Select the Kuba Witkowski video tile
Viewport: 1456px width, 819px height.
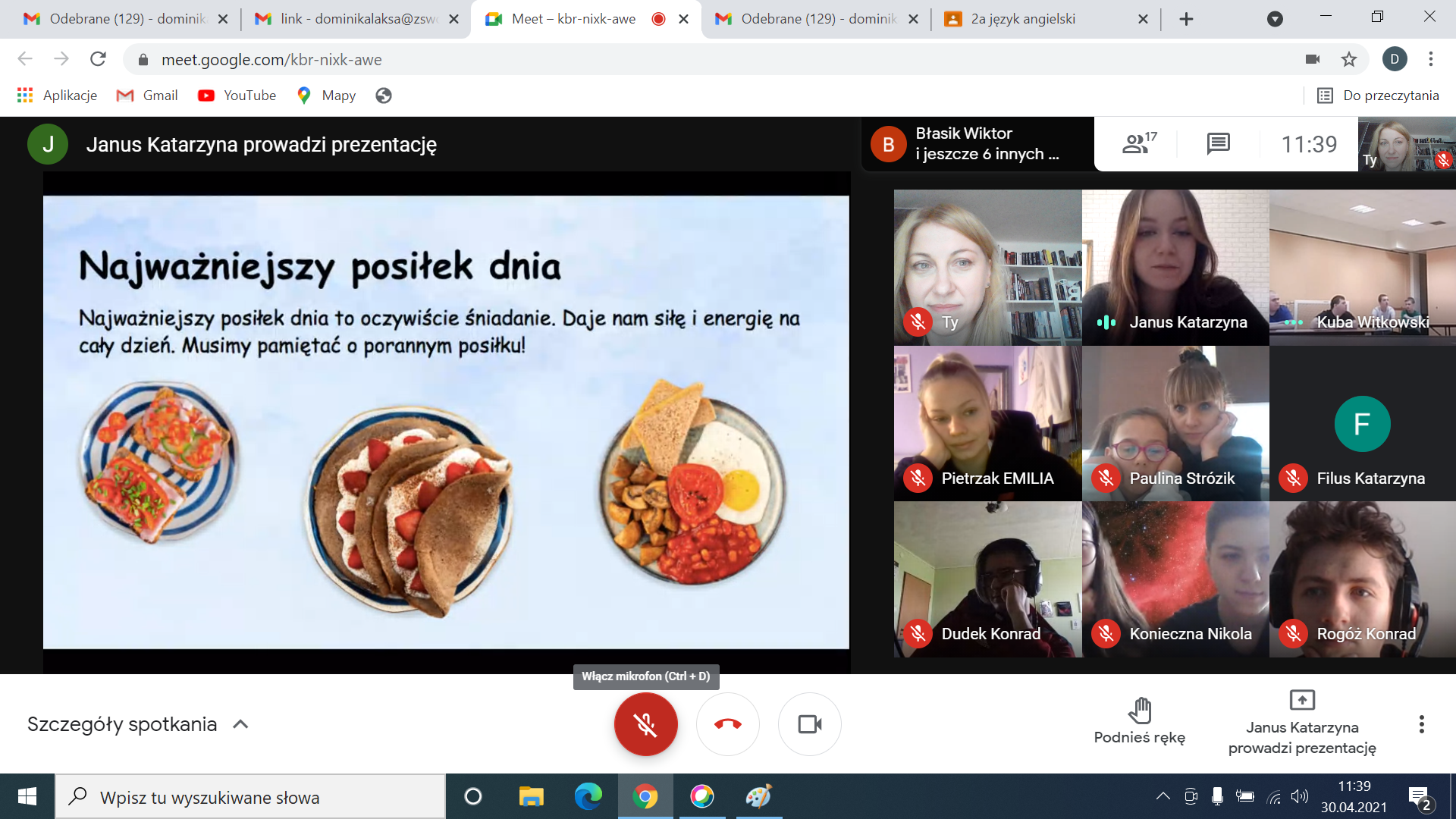(x=1363, y=268)
